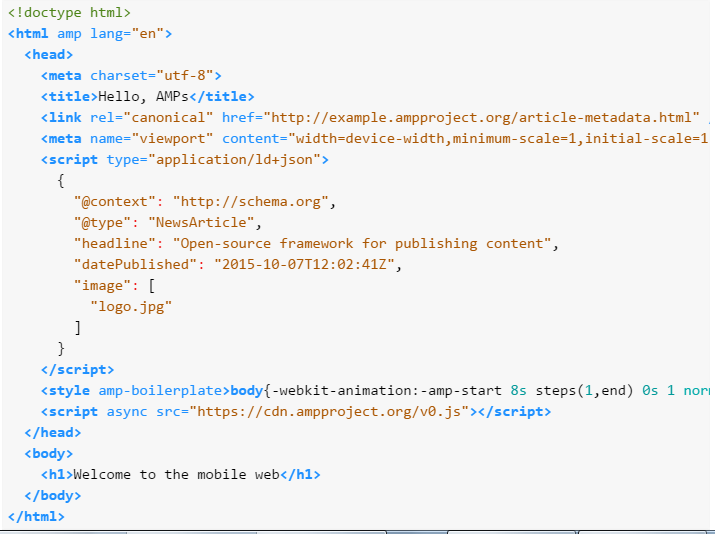Click the "NewsArticle" value
715x534 pixels.
coord(201,223)
